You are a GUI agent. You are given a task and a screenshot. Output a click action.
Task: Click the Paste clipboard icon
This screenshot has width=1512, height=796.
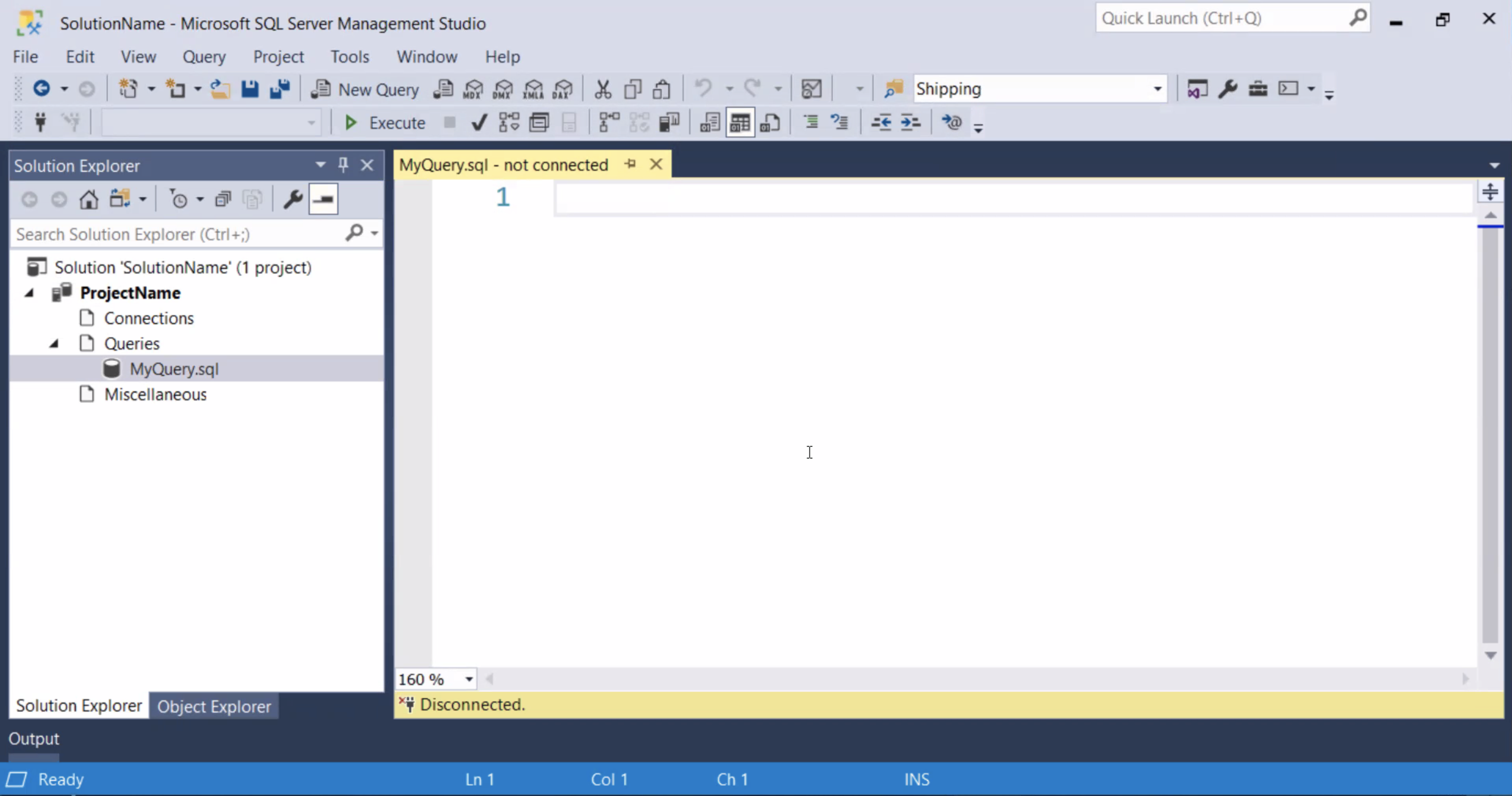coord(661,89)
